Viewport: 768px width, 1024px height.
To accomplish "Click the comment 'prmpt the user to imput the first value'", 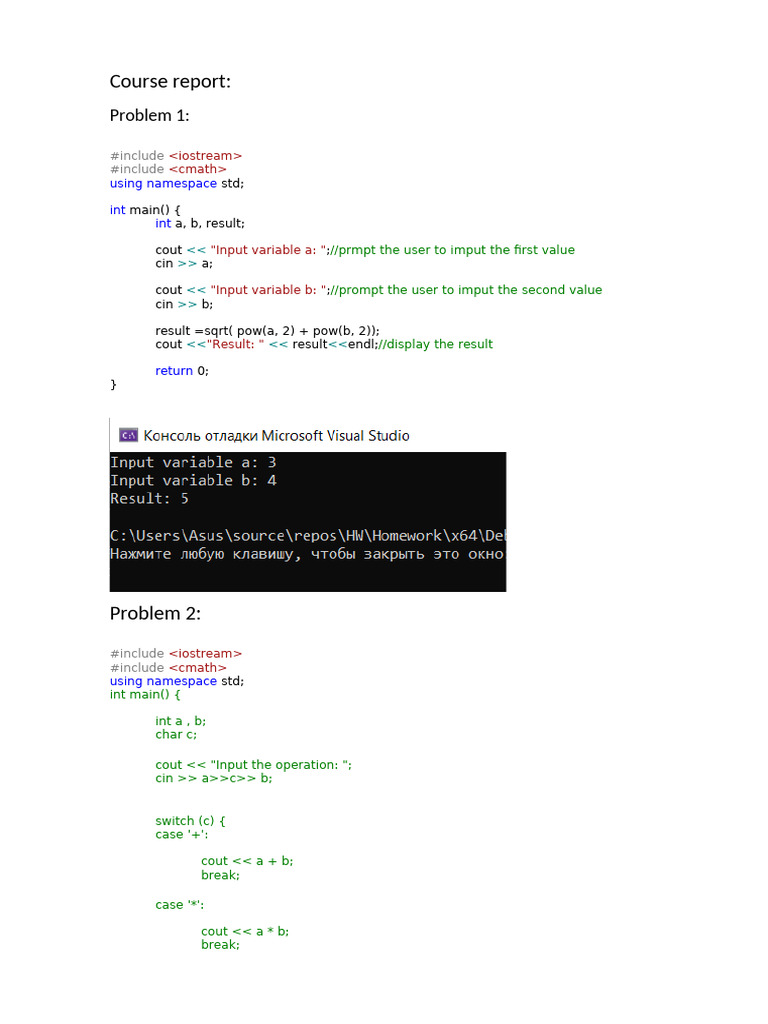I will point(456,250).
